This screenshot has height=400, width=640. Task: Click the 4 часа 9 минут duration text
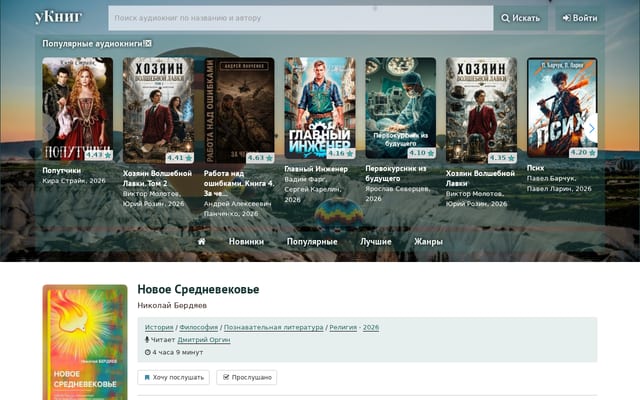pos(178,352)
